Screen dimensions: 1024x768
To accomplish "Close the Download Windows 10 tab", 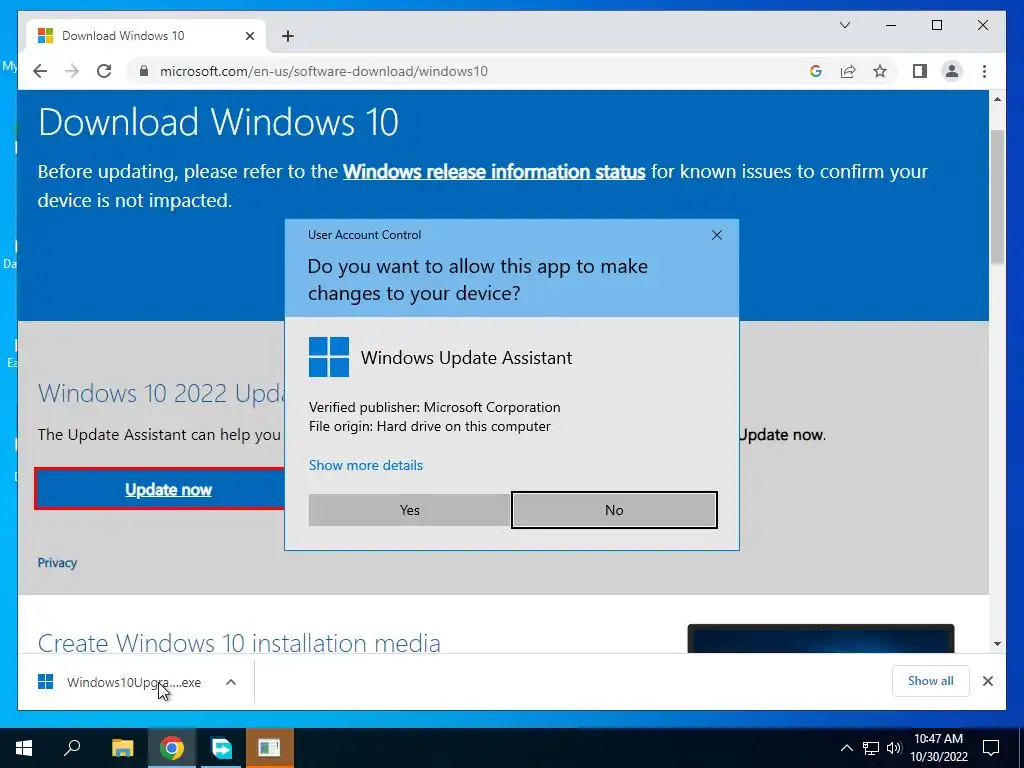I will click(249, 36).
